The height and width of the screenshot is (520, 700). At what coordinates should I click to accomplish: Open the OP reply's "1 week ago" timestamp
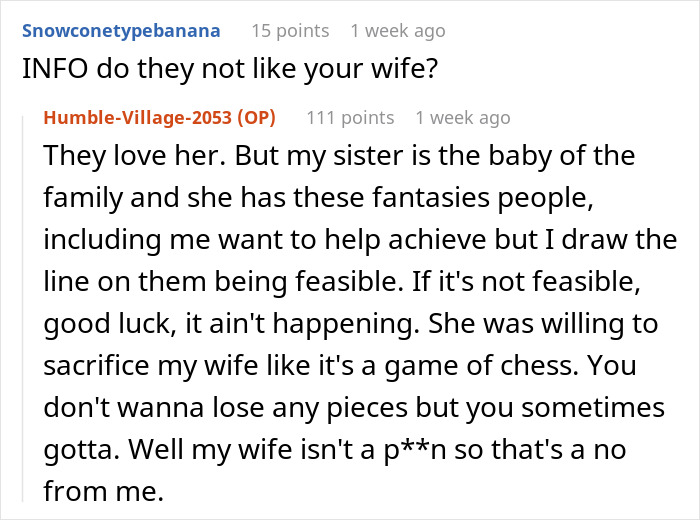pos(462,118)
